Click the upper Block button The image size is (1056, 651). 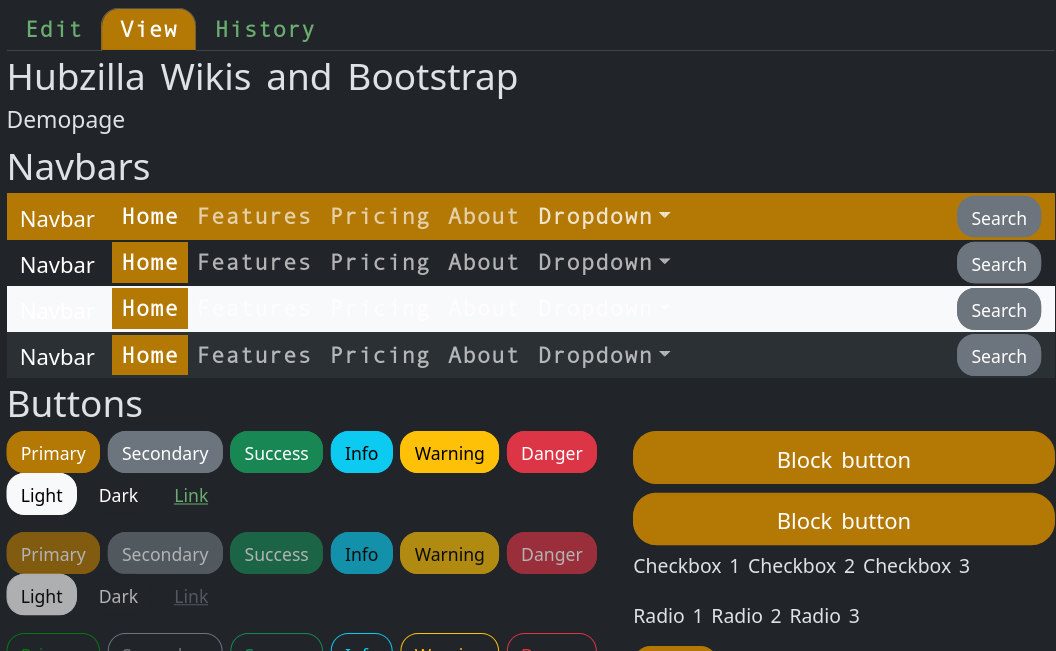(x=843, y=460)
